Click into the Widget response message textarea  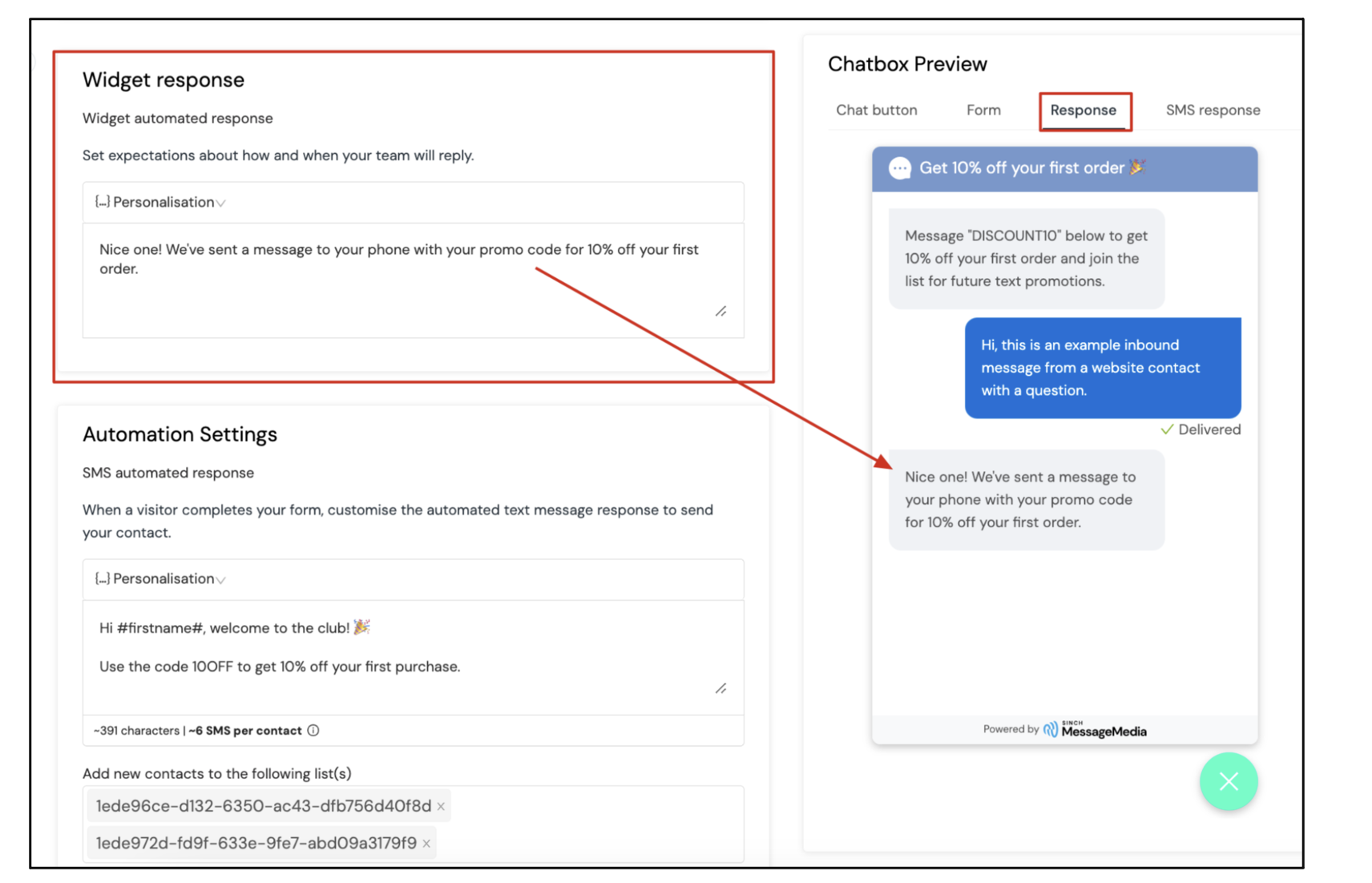tap(414, 280)
